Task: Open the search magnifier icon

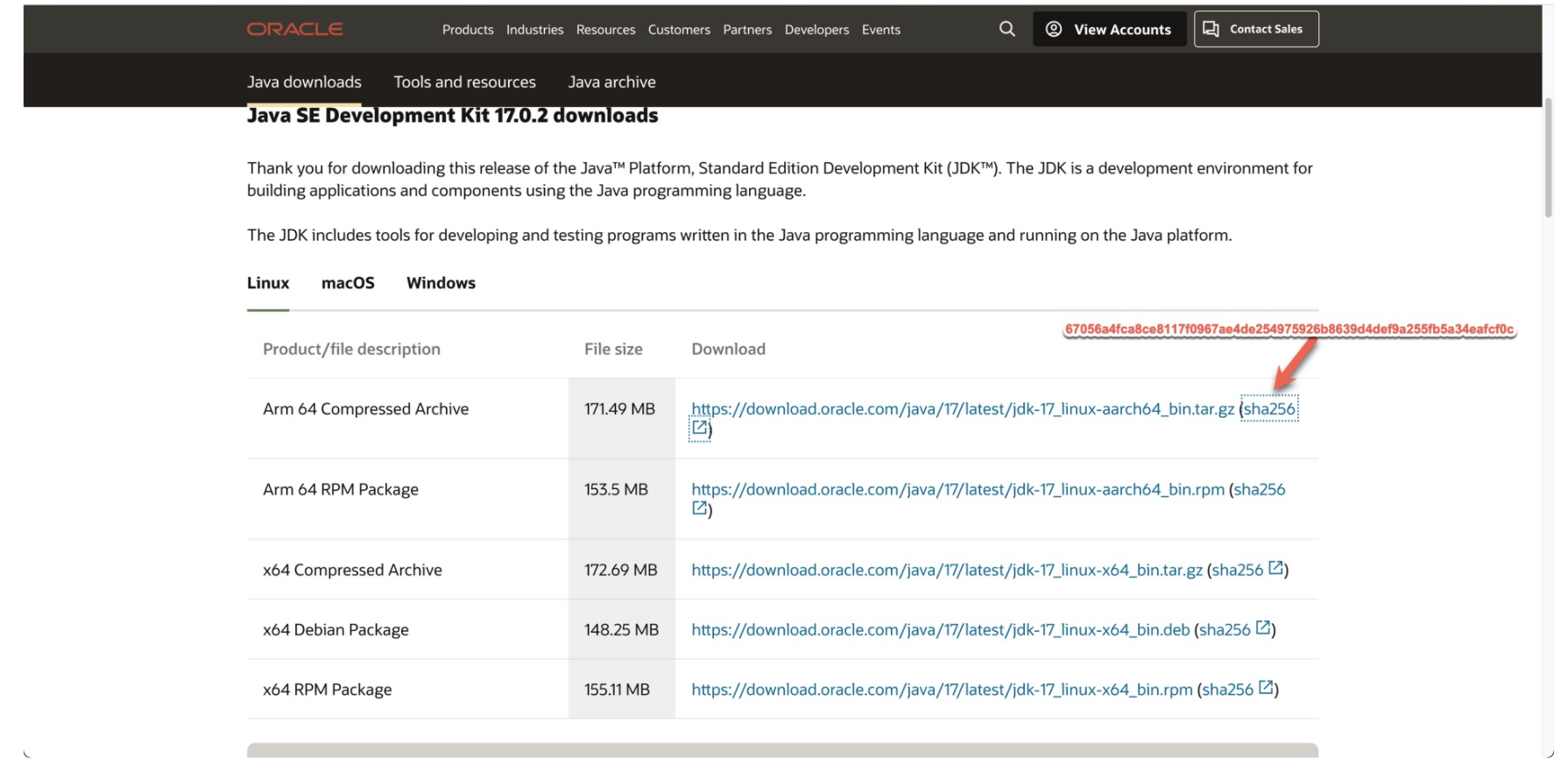Action: pyautogui.click(x=1007, y=29)
